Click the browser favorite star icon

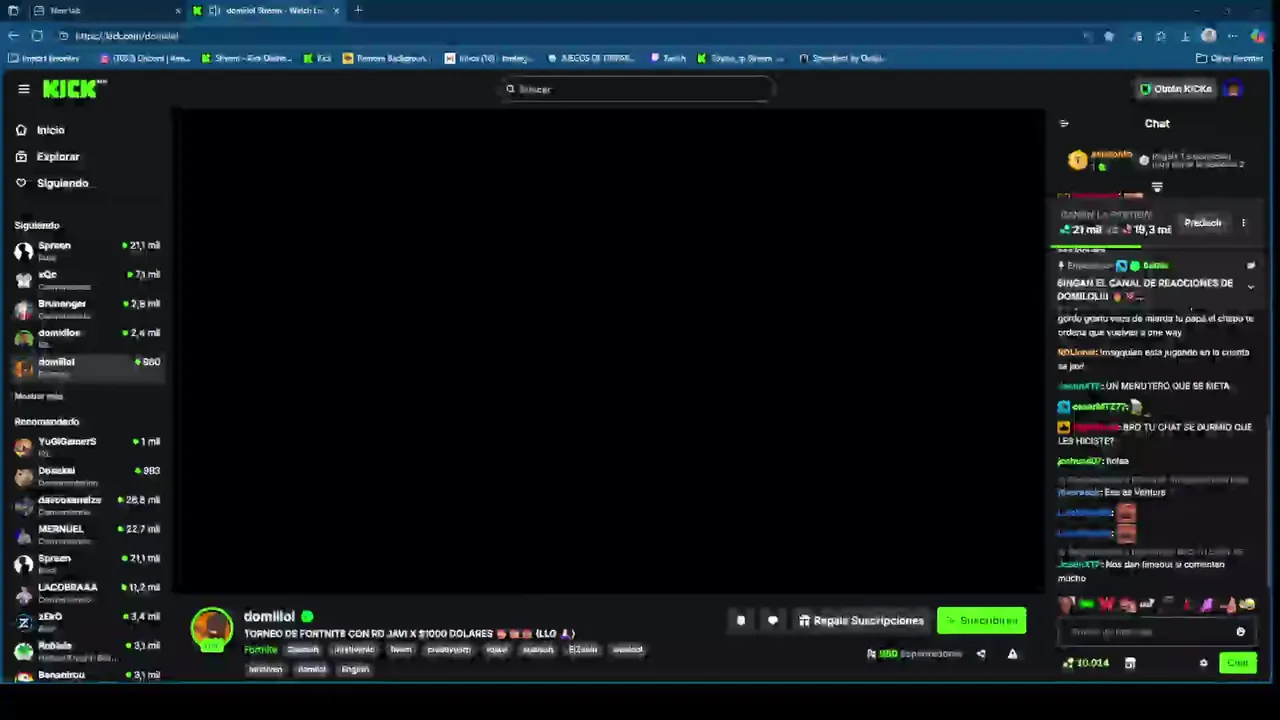1109,36
